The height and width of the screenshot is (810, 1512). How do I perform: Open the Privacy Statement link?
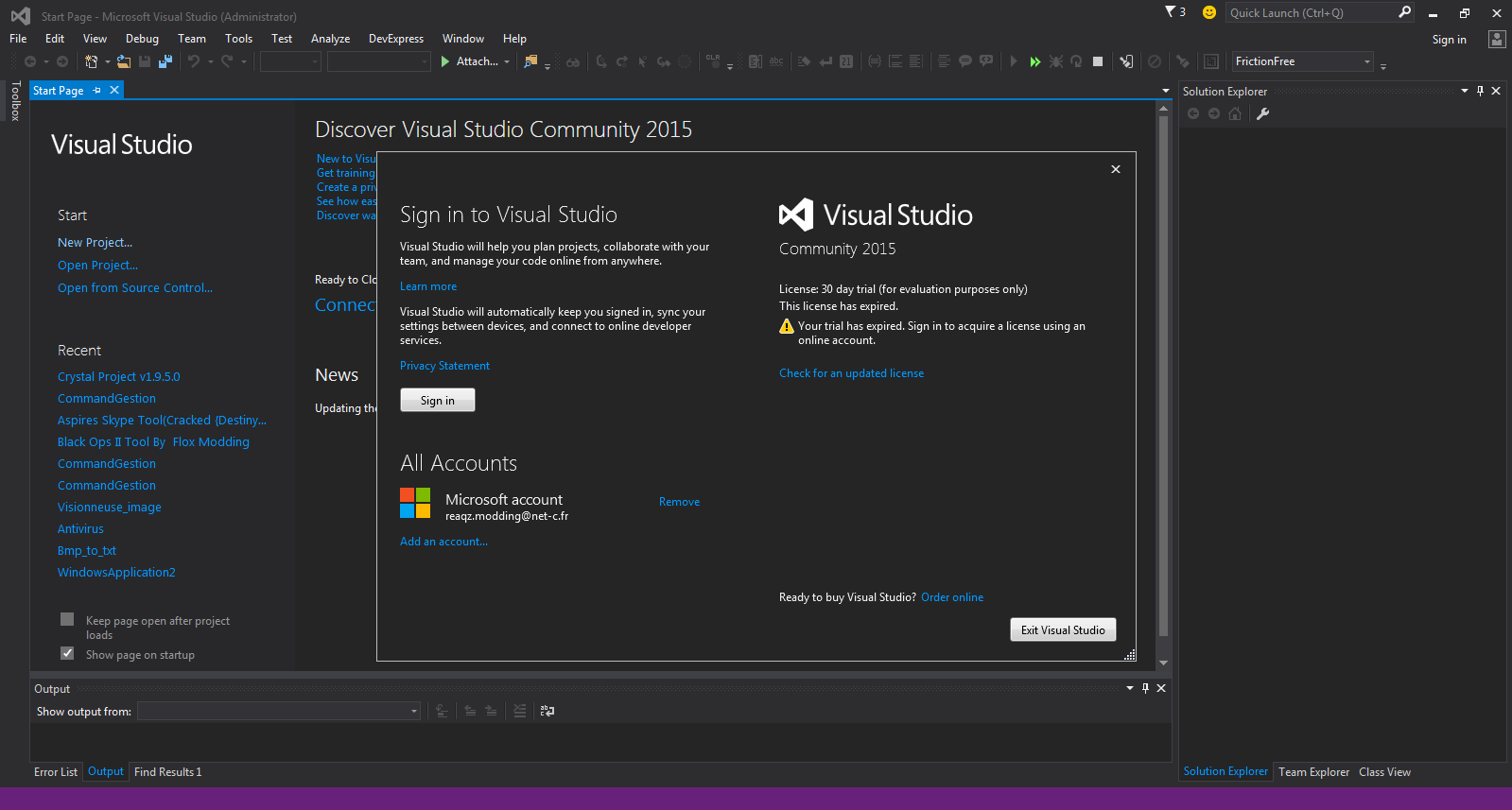click(x=444, y=366)
